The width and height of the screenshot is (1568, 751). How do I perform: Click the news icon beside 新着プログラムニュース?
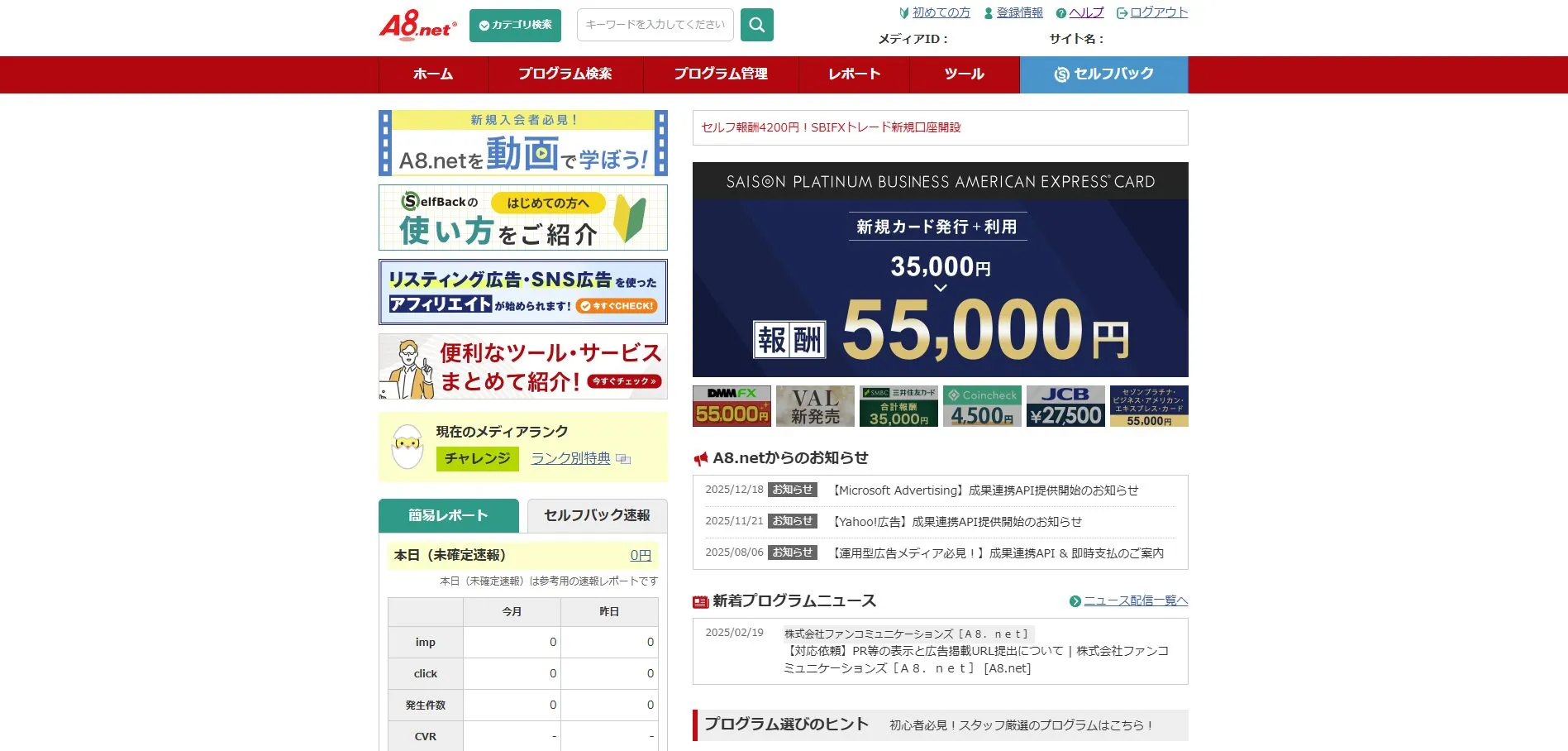tap(701, 601)
